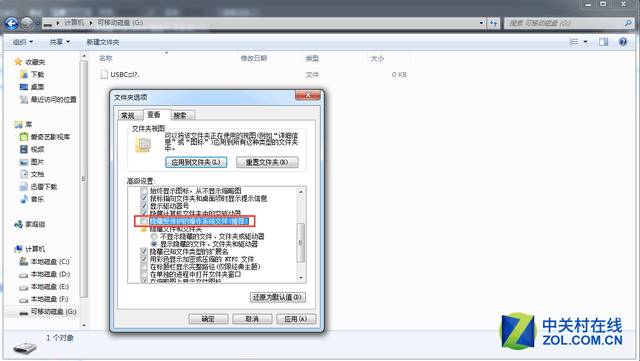640x361 pixels.
Task: Sort by the 修改日期 column header
Action: coord(253,58)
